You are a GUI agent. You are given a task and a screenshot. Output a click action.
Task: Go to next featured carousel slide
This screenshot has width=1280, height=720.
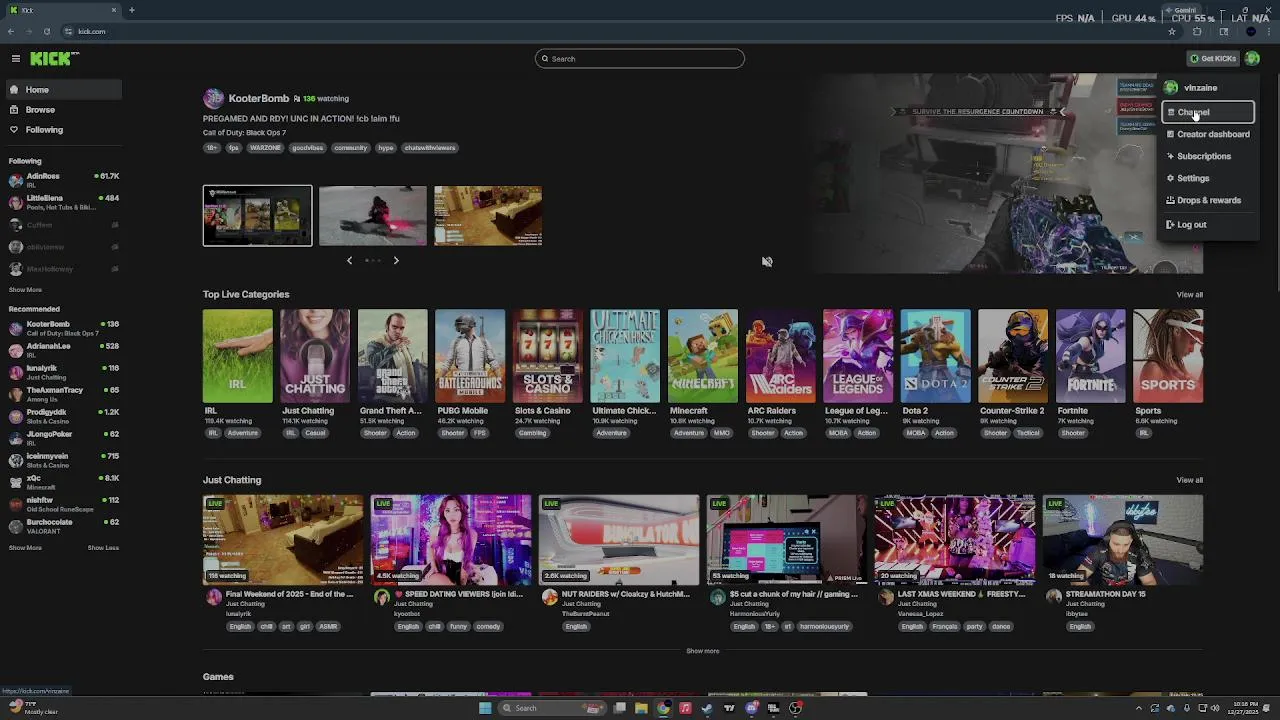396,260
